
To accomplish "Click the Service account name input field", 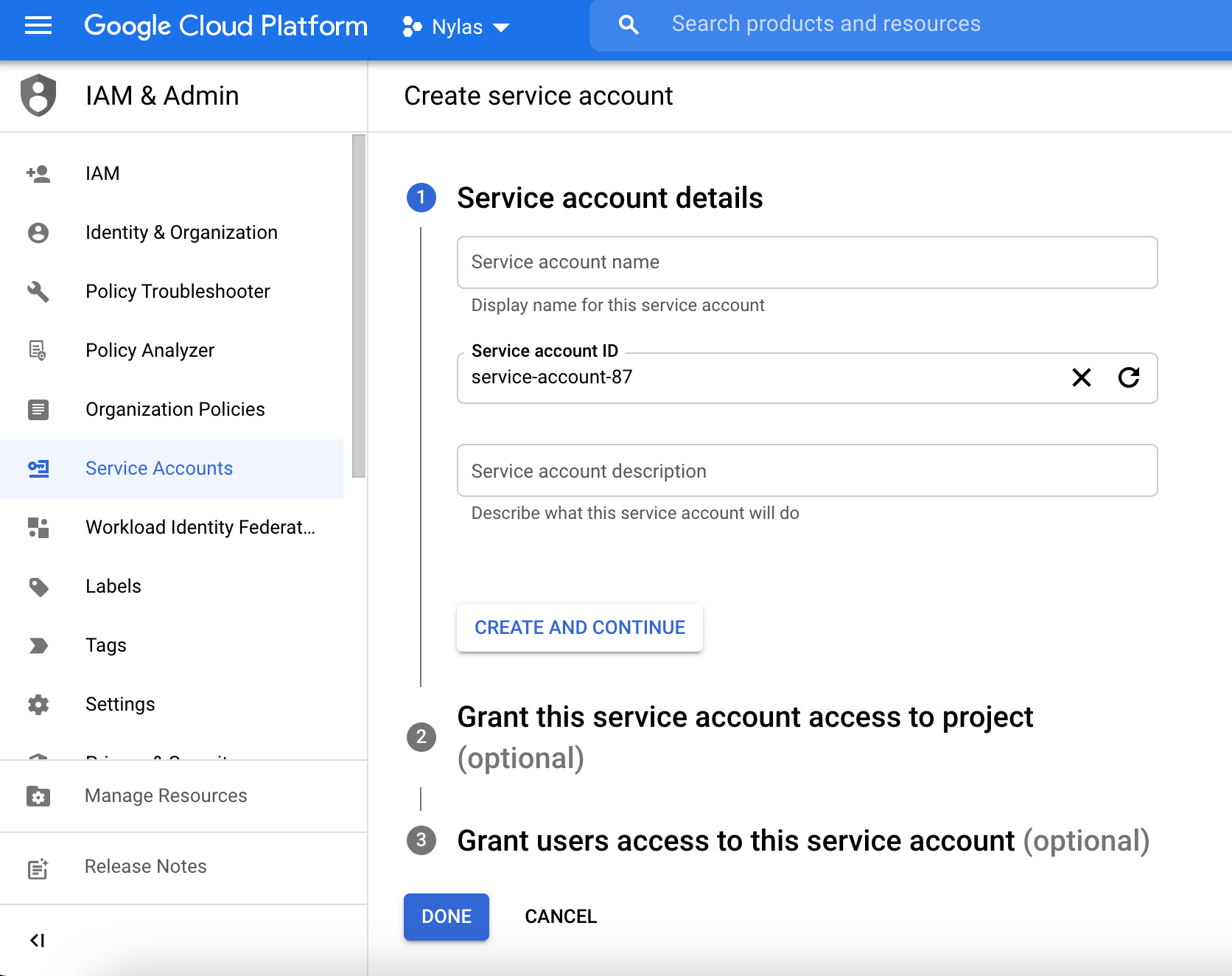I will [x=807, y=262].
